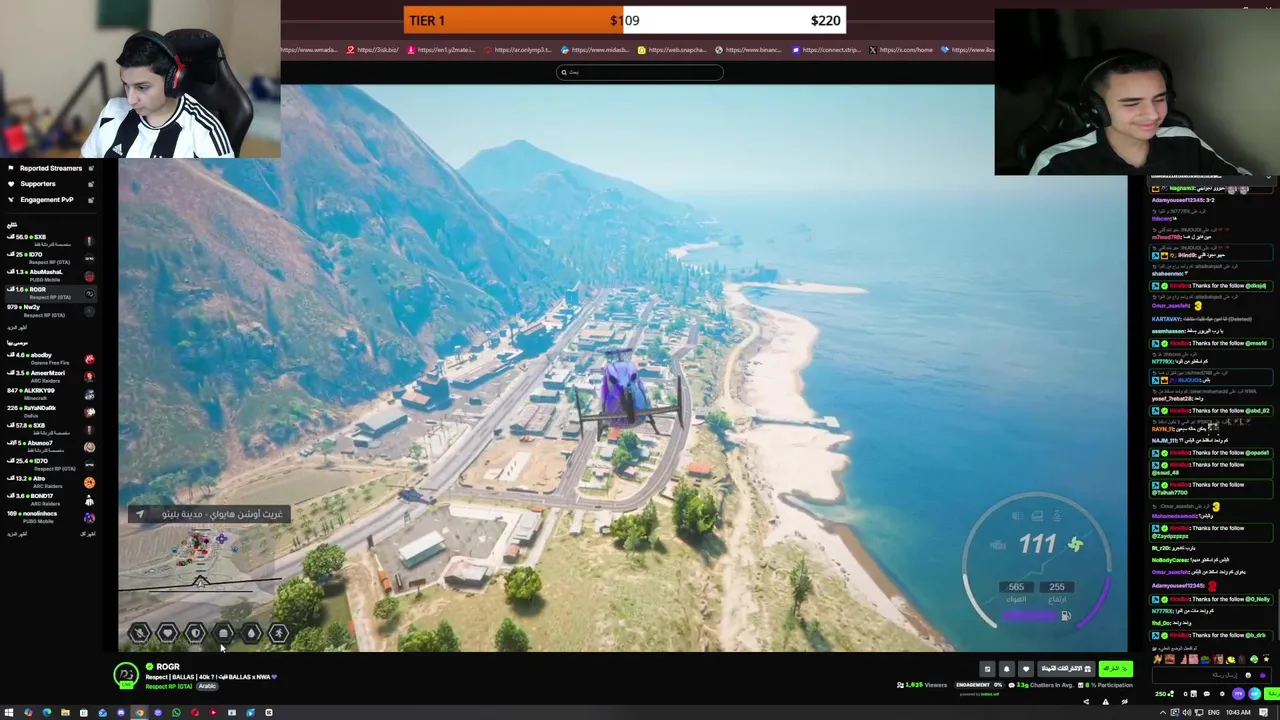
Task: Switch to Chrome in the taskbar
Action: 139,712
